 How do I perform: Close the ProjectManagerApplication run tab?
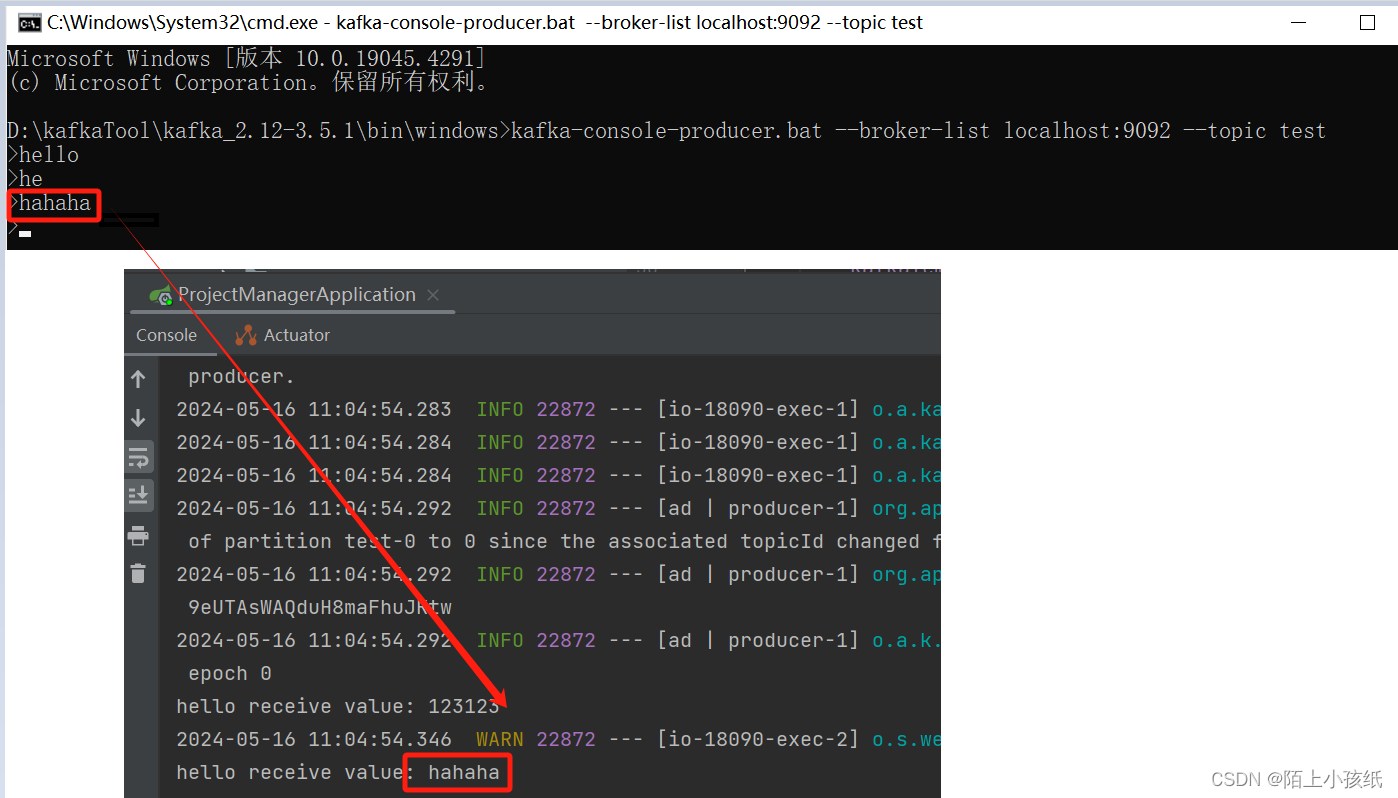pos(433,295)
